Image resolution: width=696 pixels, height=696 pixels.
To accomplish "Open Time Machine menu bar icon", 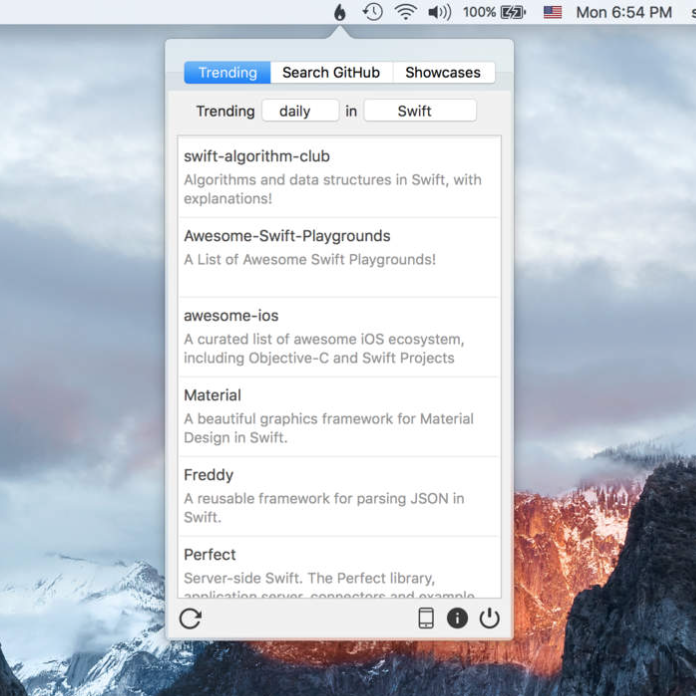I will [x=372, y=12].
